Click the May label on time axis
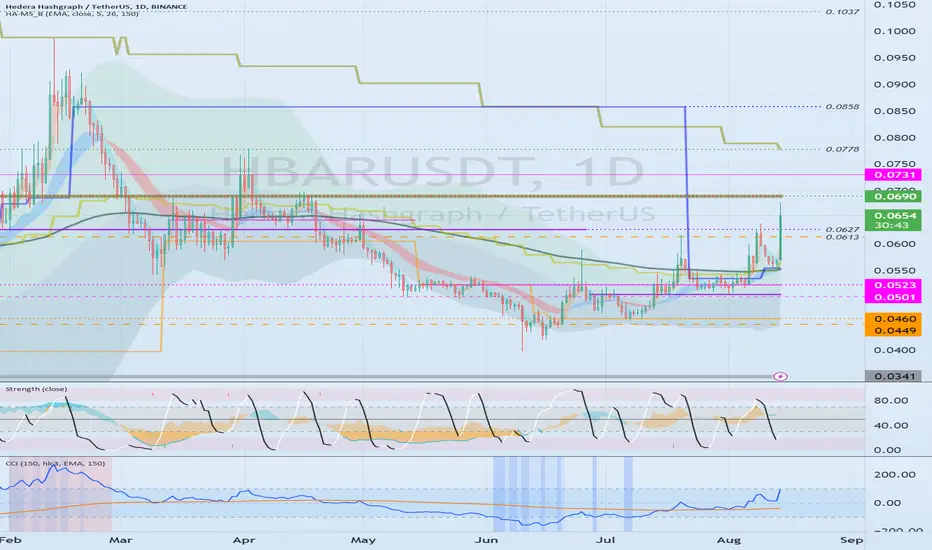 363,540
